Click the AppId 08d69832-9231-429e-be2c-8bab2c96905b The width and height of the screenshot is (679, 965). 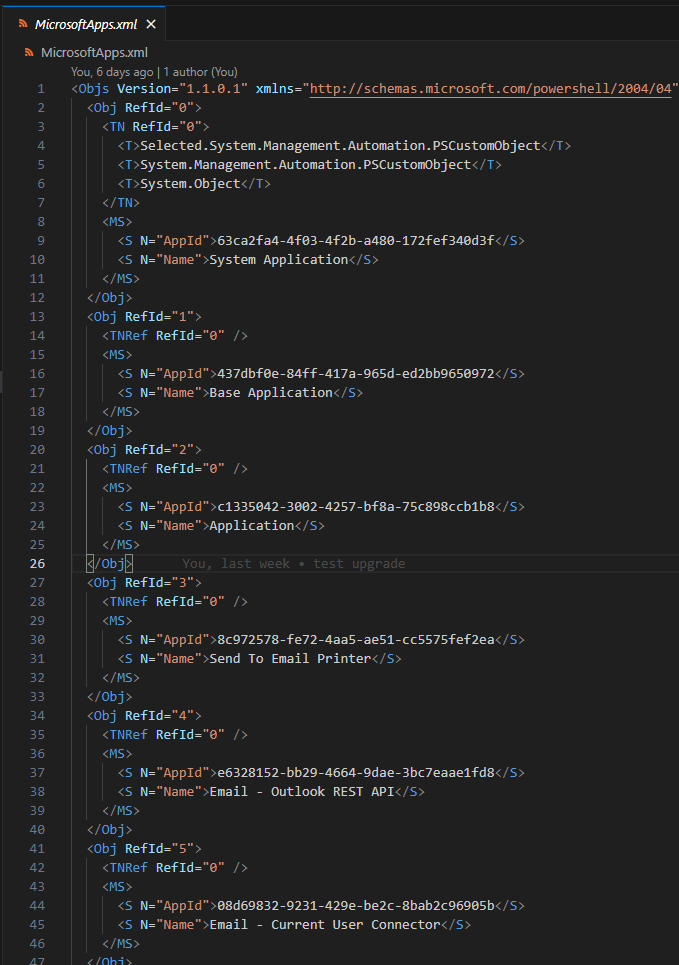coord(356,905)
